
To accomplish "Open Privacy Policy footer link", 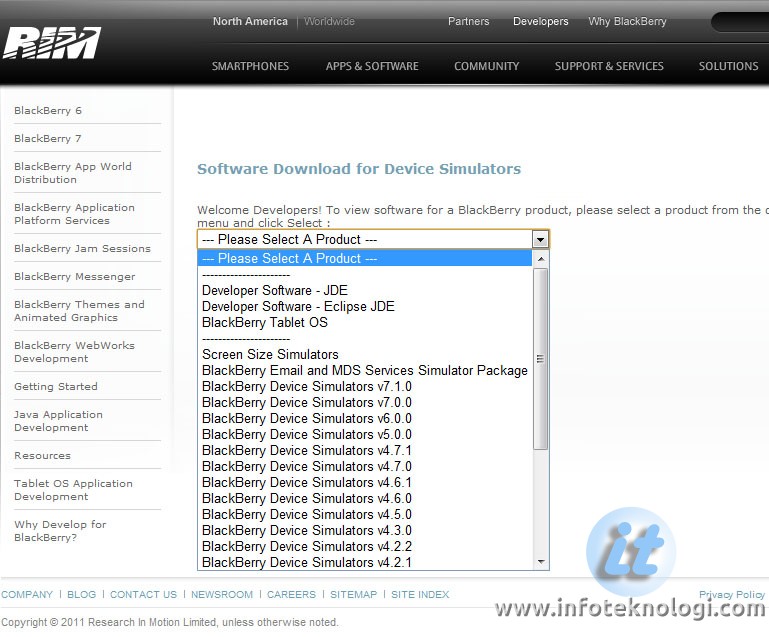I will 732,594.
